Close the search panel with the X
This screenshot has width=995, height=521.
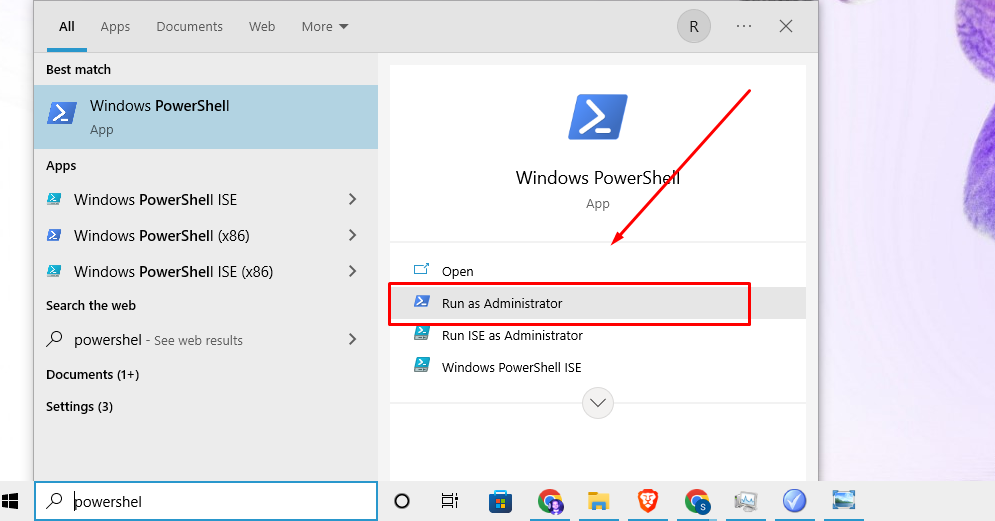(x=786, y=27)
